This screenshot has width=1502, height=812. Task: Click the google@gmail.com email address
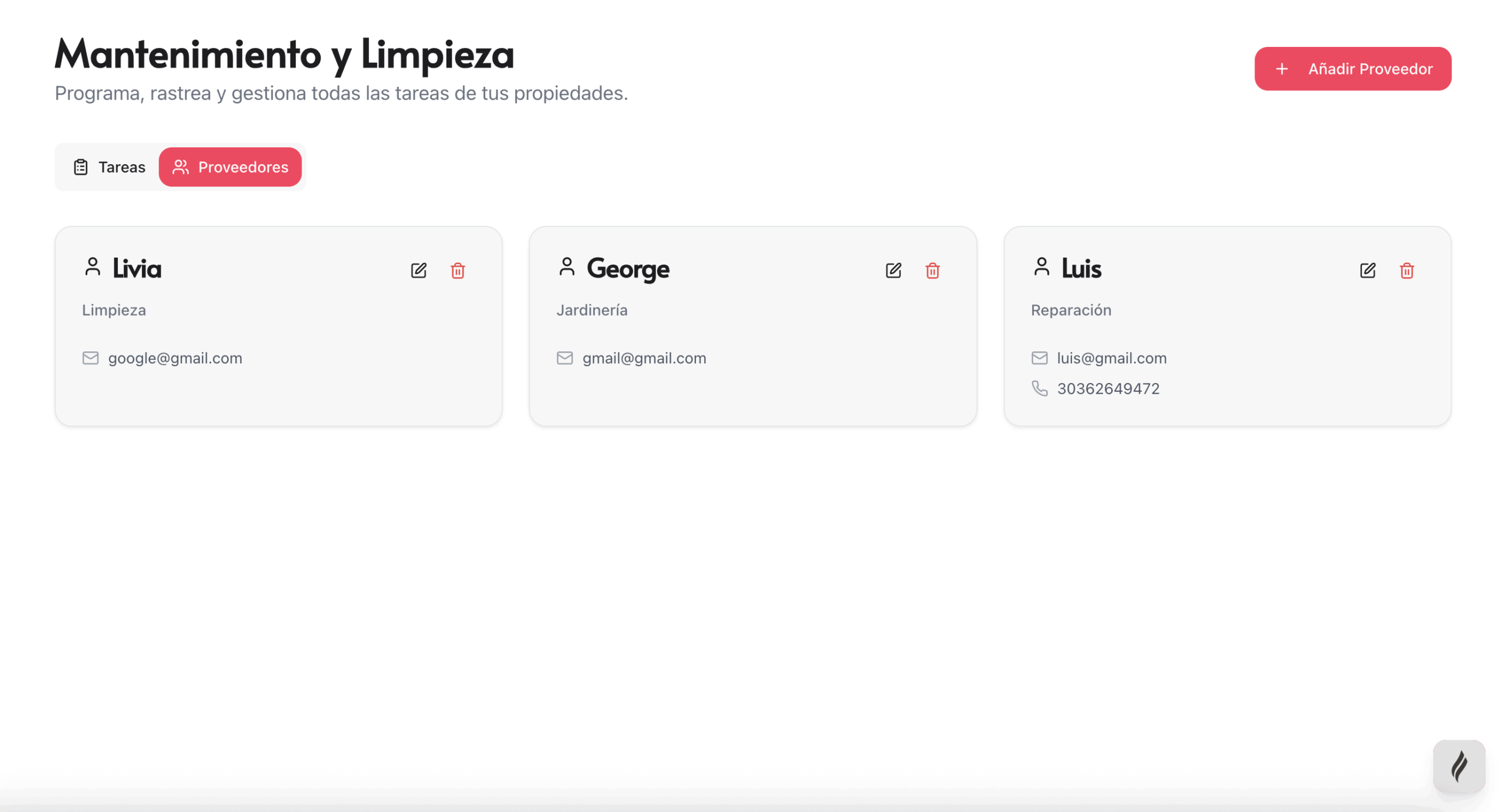[x=175, y=358]
